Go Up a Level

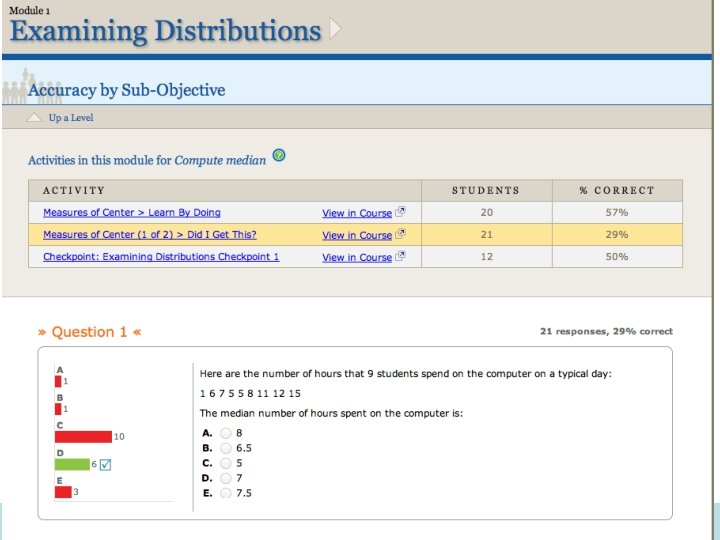pos(71,118)
